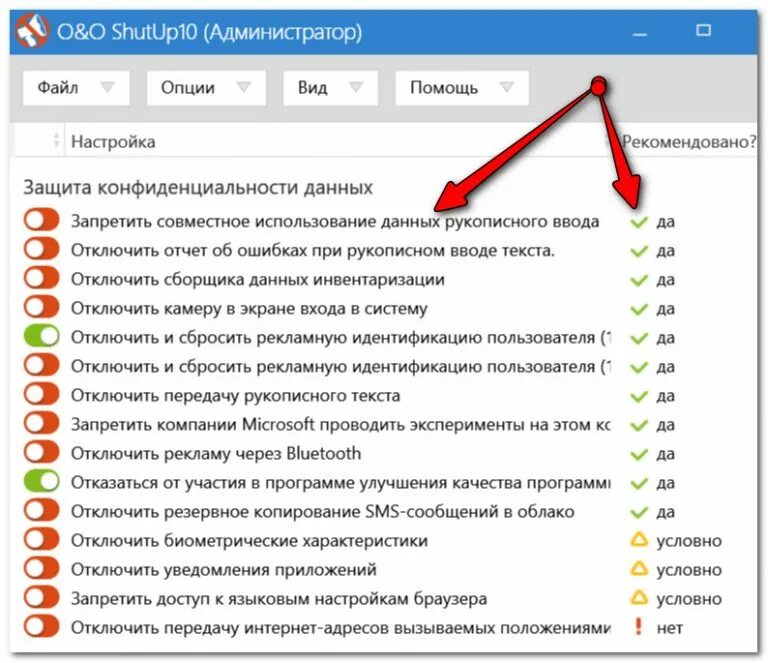
Task: Select text 'Отключить рекламу через Bluetooth'
Action: tap(216, 453)
